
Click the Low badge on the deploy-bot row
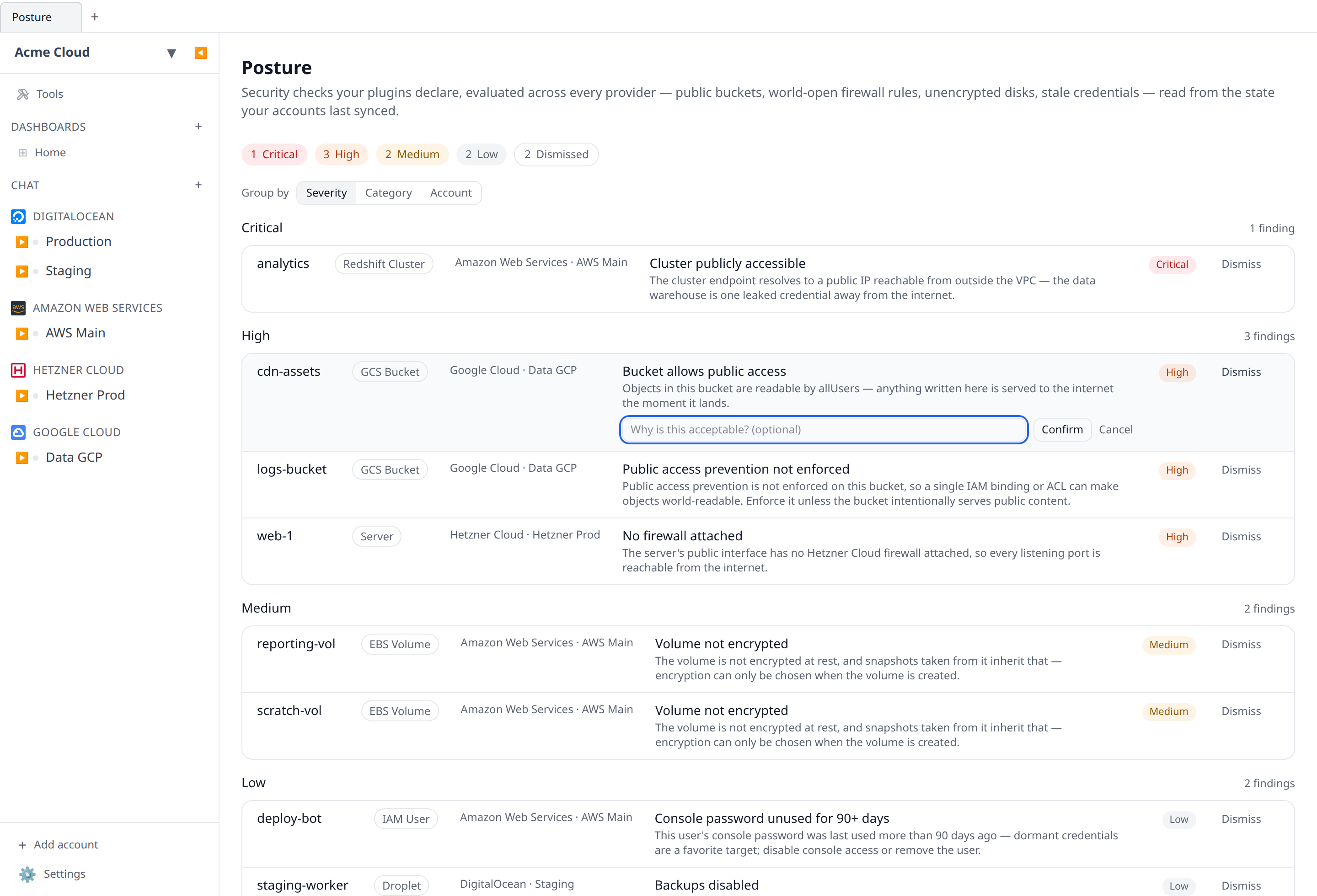[x=1179, y=820]
